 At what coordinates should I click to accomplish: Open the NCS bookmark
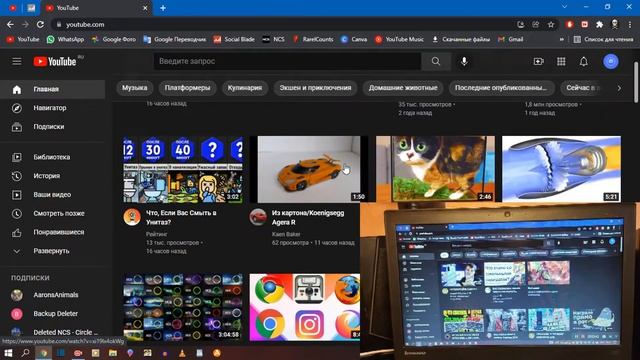click(273, 40)
